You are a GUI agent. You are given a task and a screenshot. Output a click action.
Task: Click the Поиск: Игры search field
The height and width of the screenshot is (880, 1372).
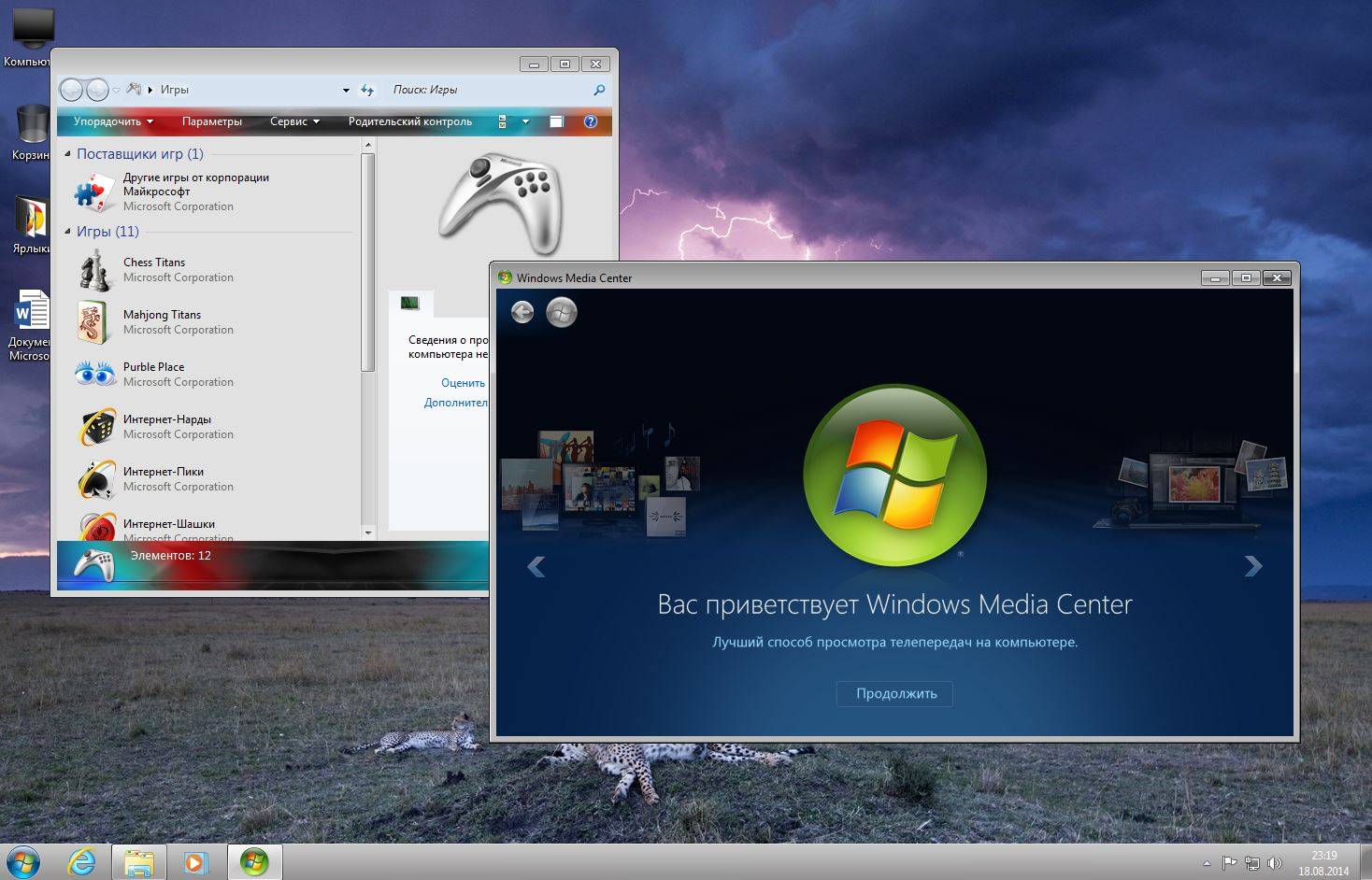coord(488,90)
